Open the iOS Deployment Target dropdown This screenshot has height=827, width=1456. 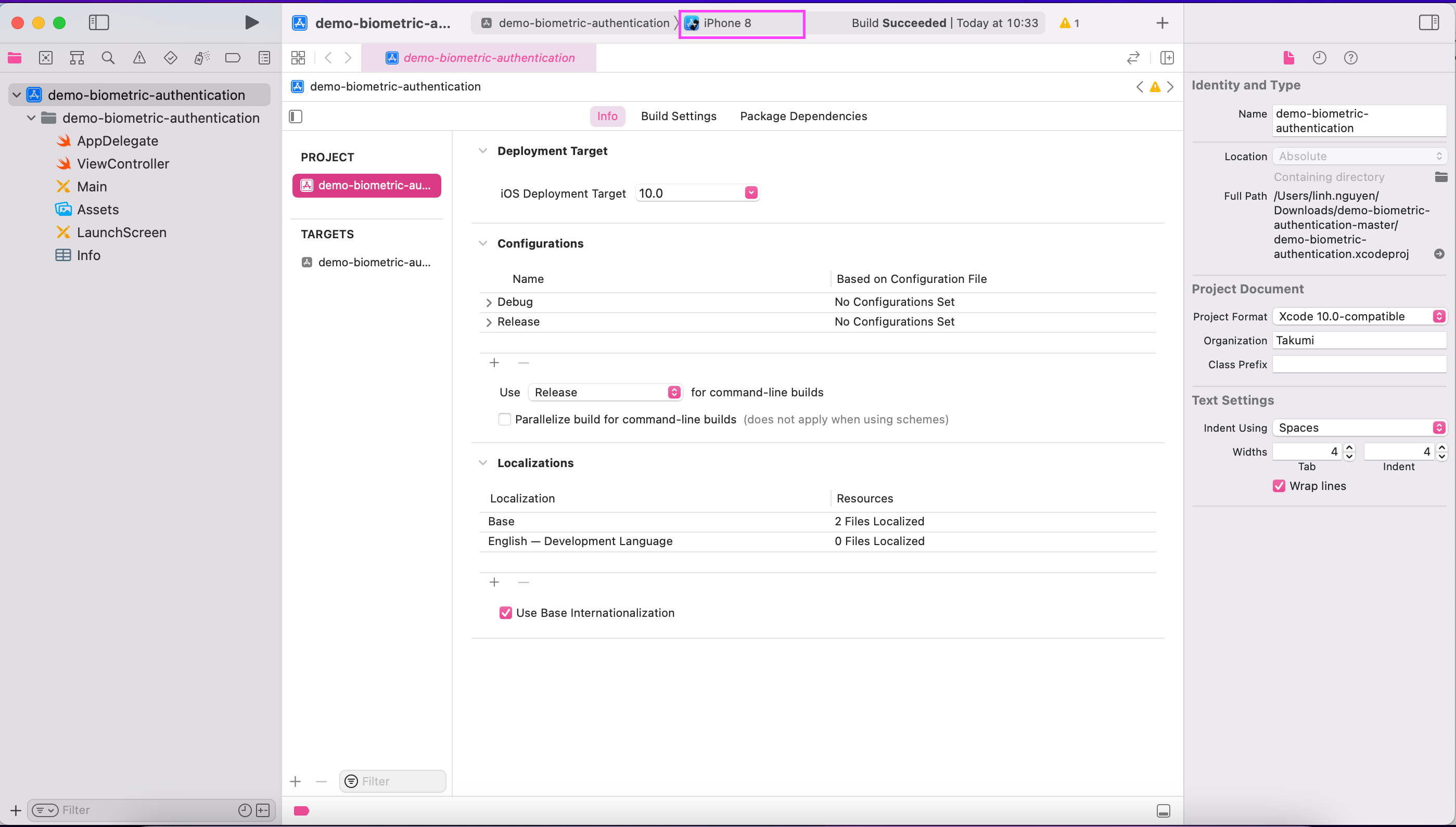[x=751, y=192]
